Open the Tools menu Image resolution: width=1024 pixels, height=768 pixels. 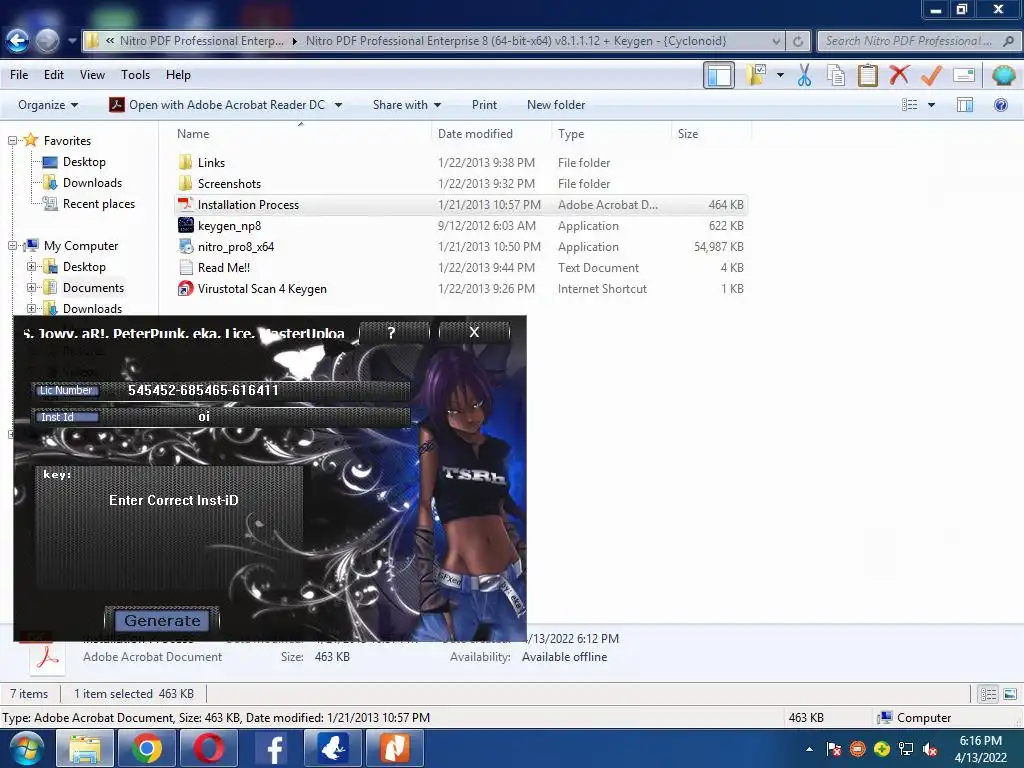pos(135,75)
